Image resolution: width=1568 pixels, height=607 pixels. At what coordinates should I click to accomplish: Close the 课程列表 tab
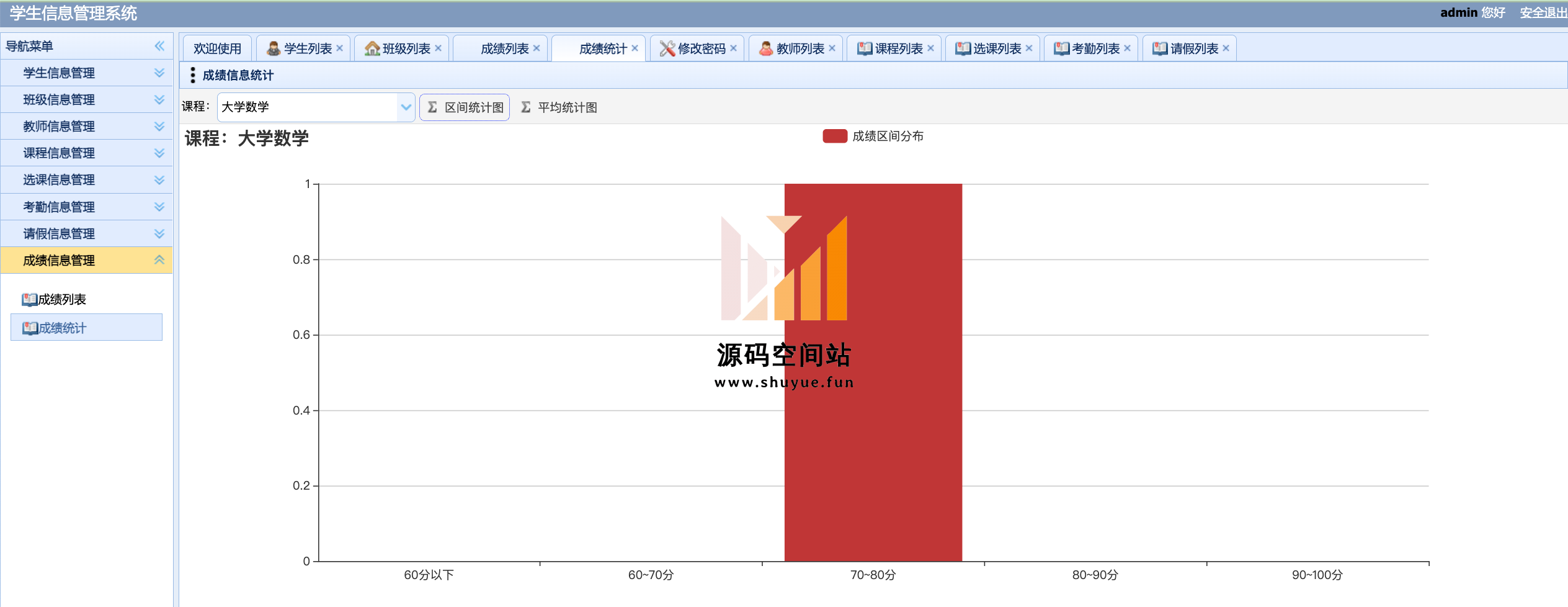(x=930, y=48)
